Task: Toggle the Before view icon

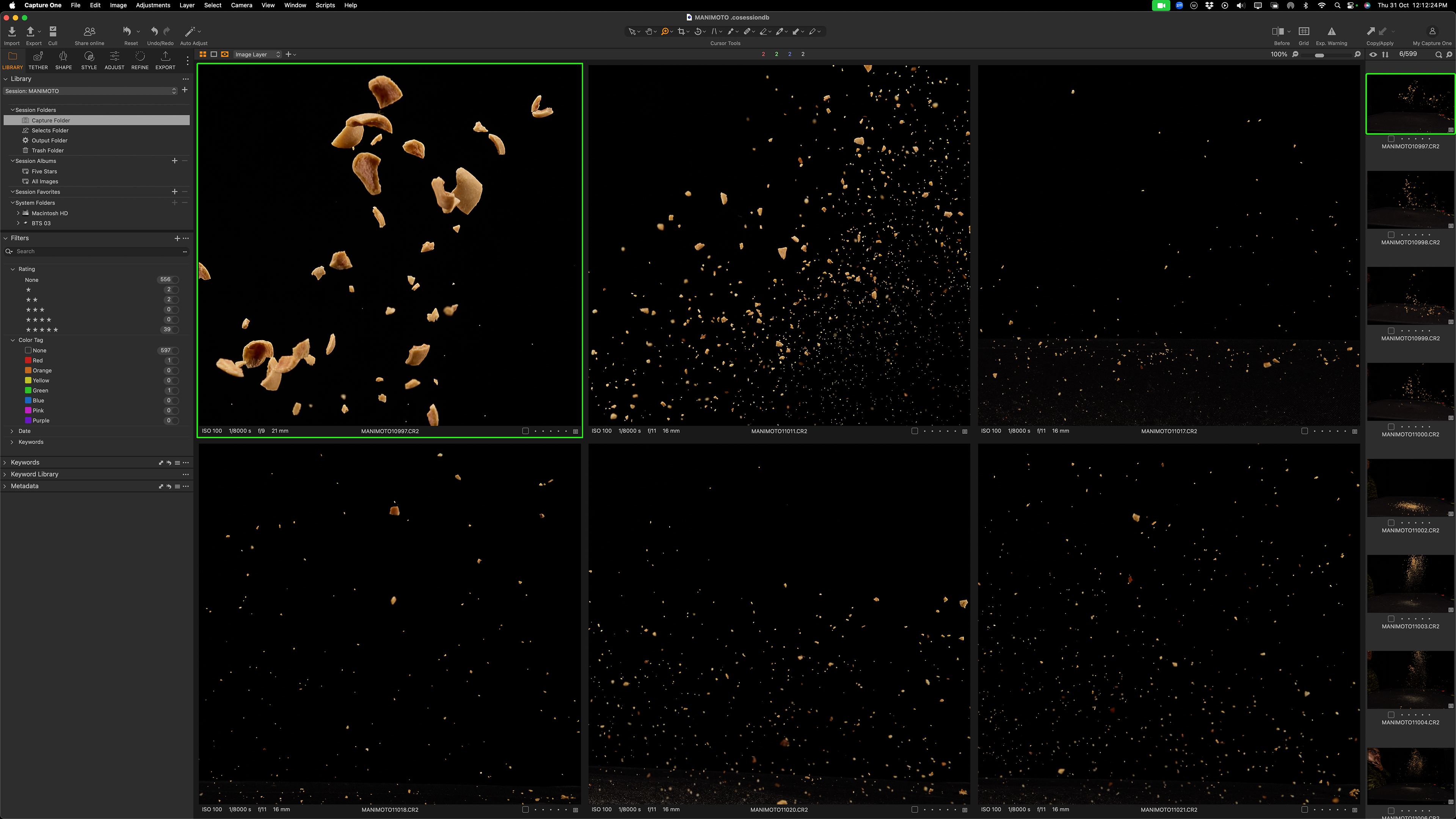Action: click(x=1278, y=31)
